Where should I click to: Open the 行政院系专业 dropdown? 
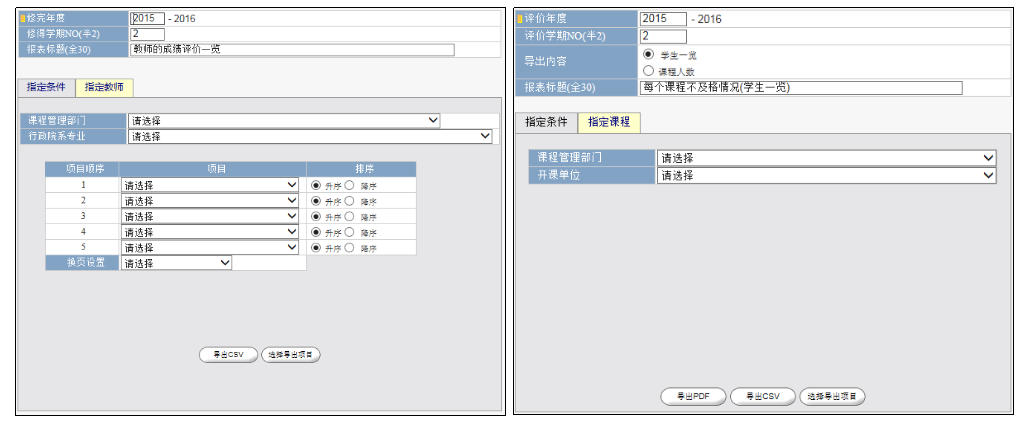[310, 136]
